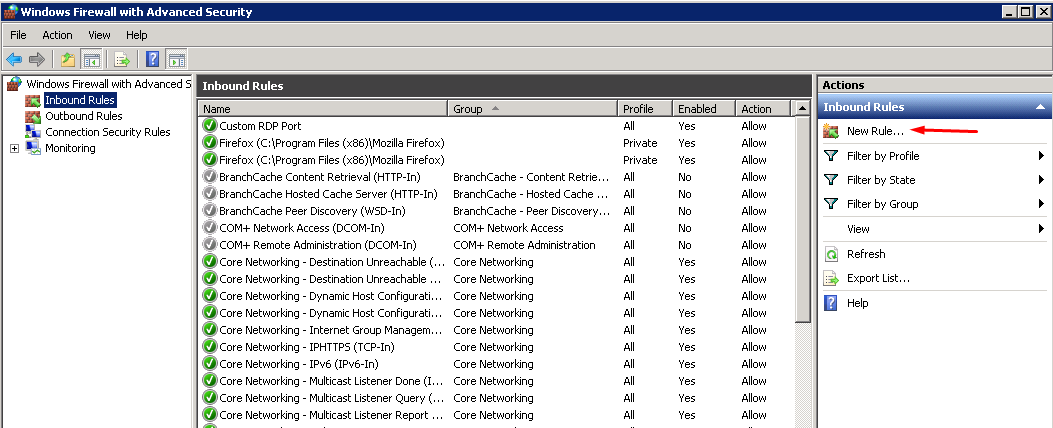This screenshot has width=1053, height=428.
Task: Select Outbound Rules in the tree
Action: pos(83,116)
